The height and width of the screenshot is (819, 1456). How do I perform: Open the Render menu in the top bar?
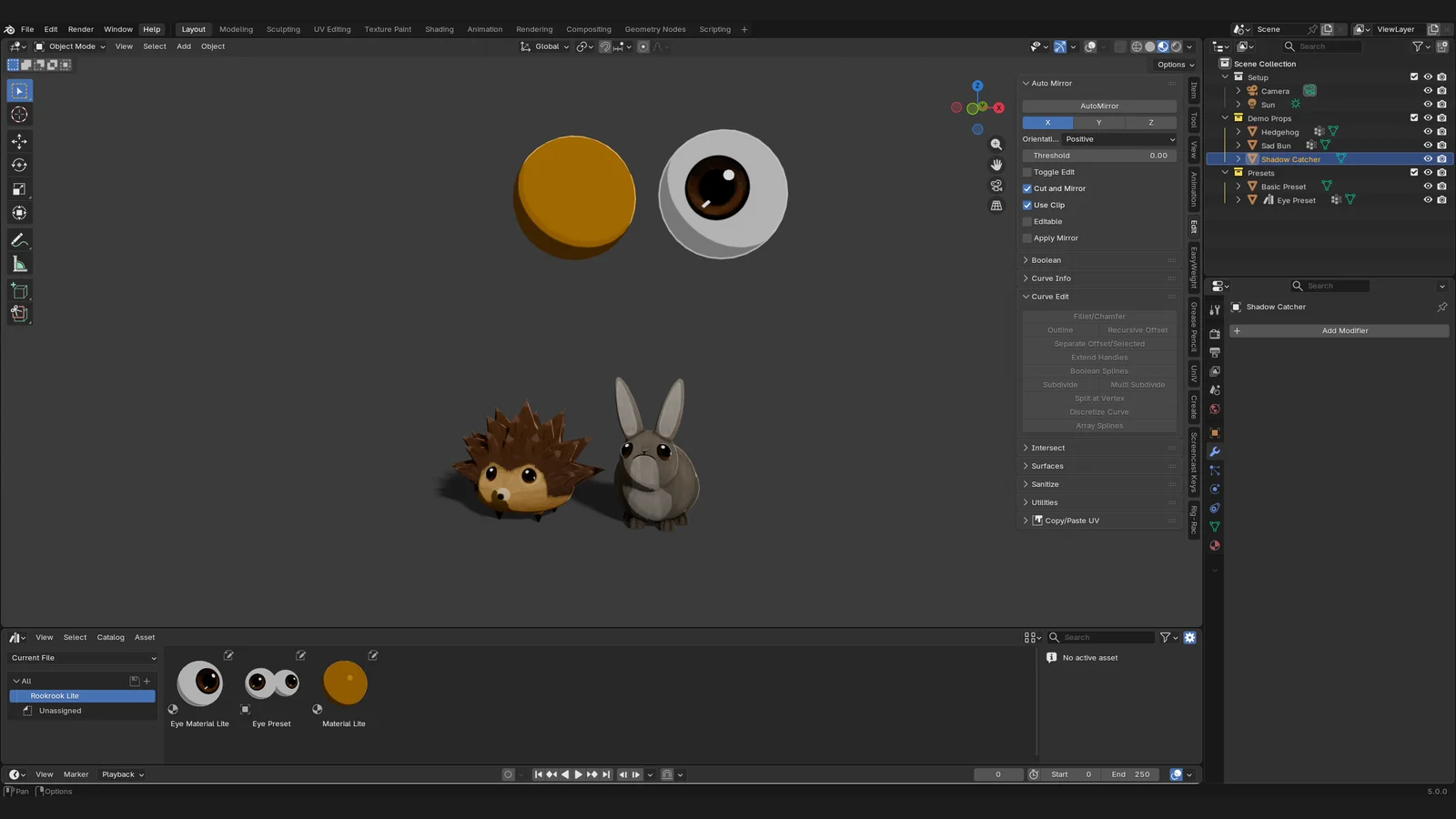click(80, 28)
